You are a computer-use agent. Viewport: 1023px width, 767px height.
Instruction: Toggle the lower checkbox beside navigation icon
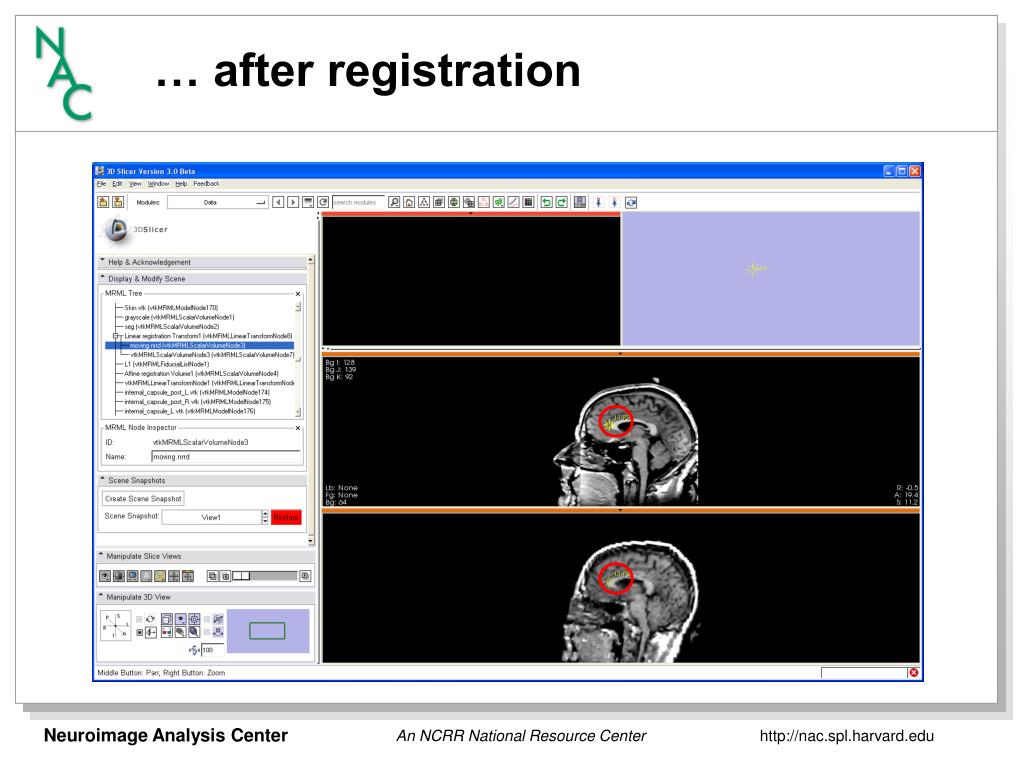[x=207, y=633]
